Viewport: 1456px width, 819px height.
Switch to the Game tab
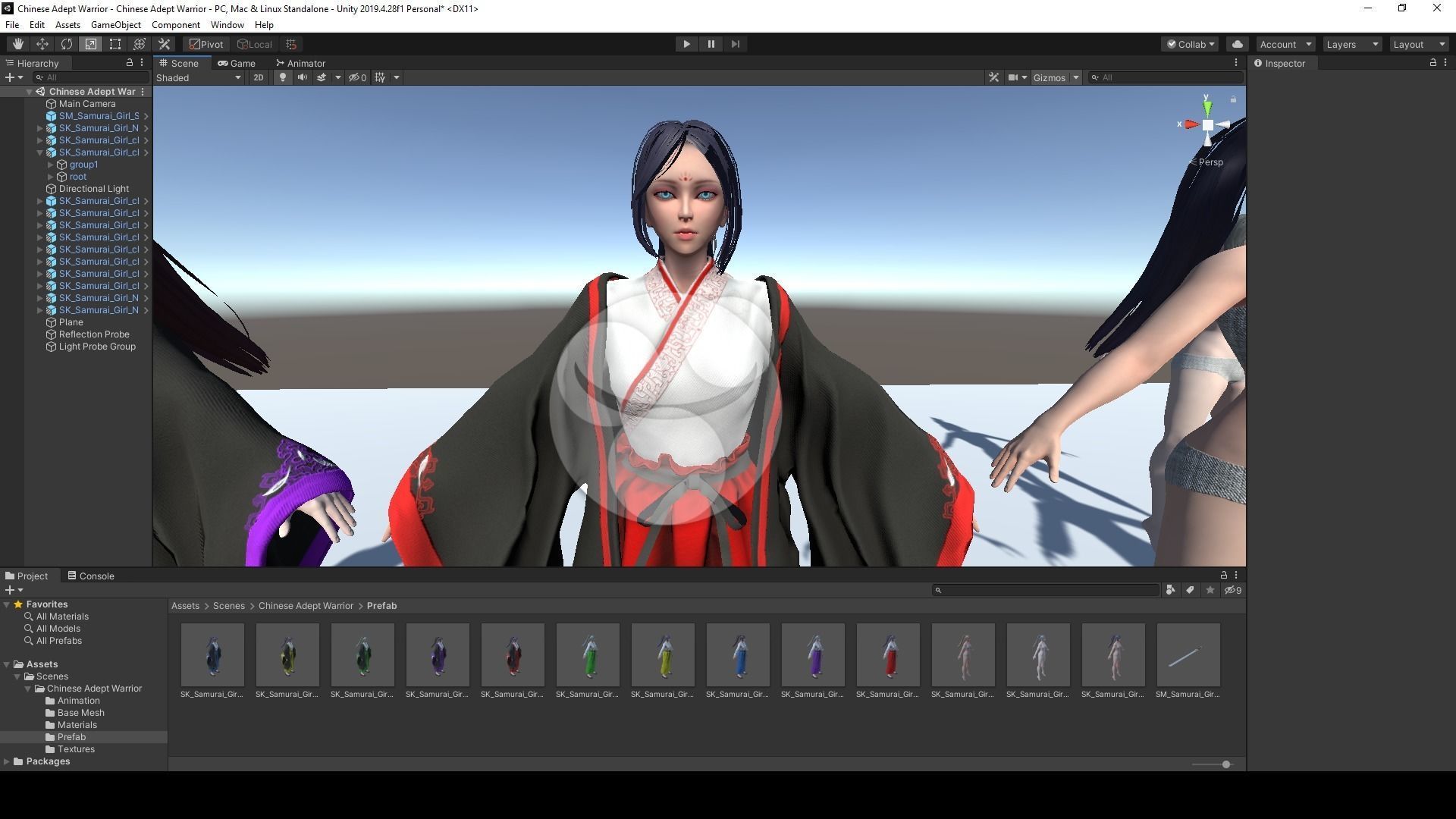(x=237, y=64)
